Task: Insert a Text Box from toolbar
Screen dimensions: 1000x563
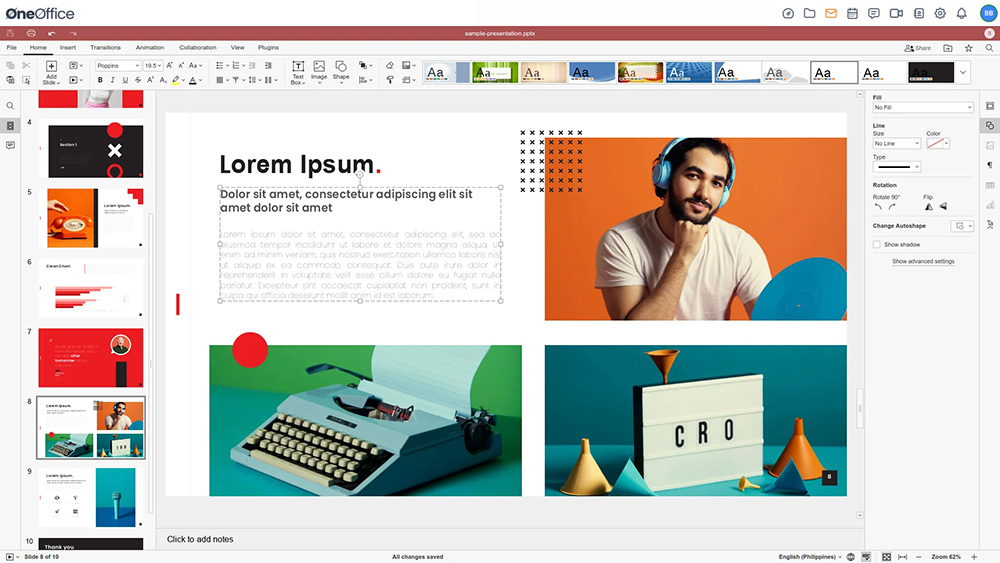Action: click(297, 72)
